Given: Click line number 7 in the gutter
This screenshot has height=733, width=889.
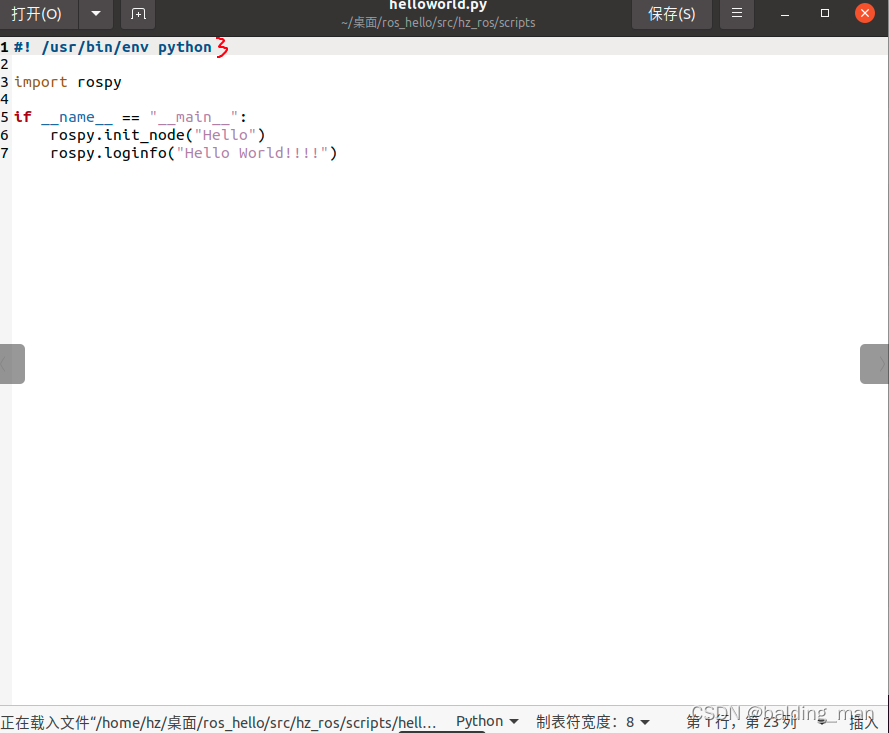Looking at the screenshot, I should click(x=5, y=153).
